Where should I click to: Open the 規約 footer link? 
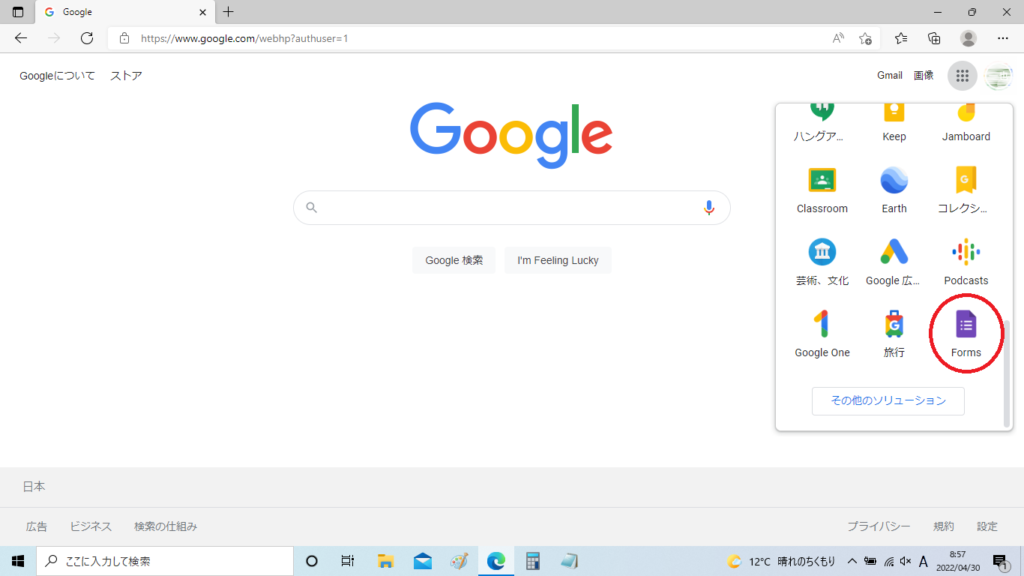coord(944,526)
